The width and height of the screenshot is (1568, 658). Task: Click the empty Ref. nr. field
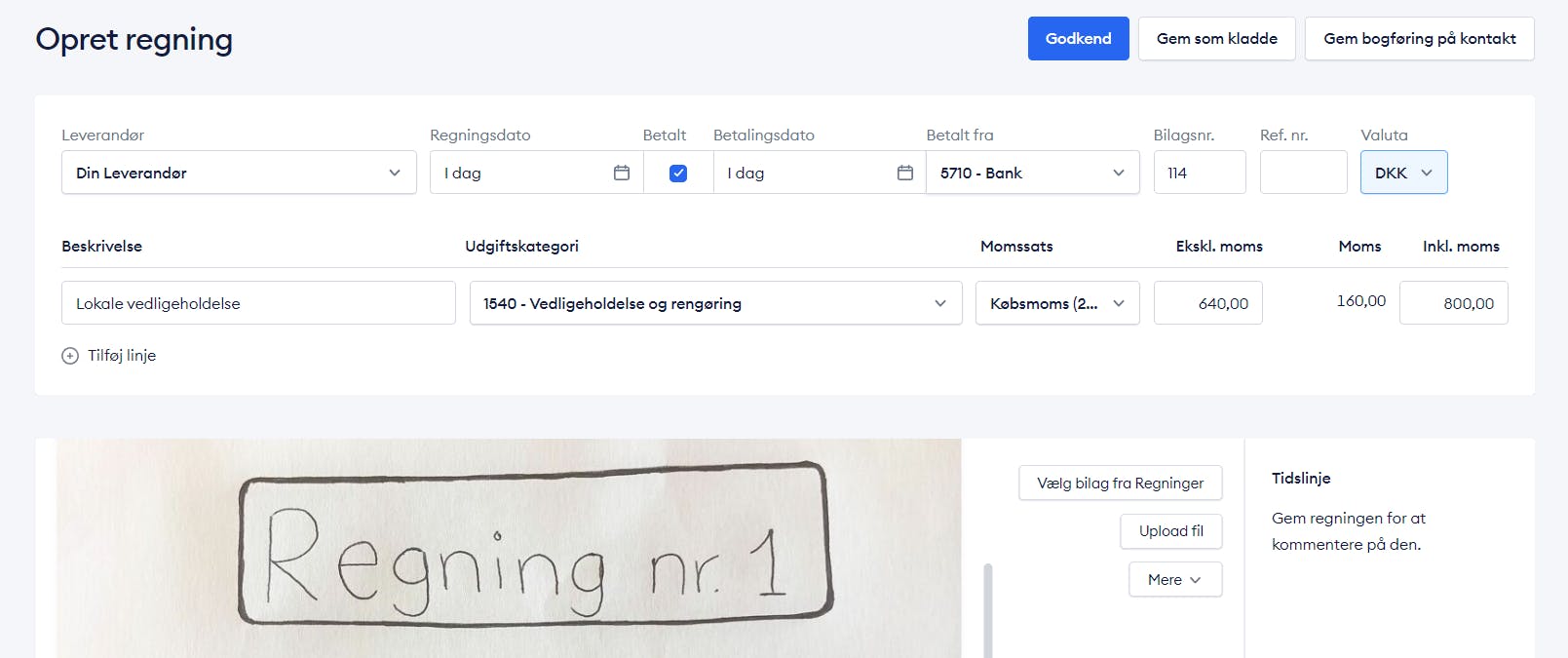click(x=1303, y=173)
